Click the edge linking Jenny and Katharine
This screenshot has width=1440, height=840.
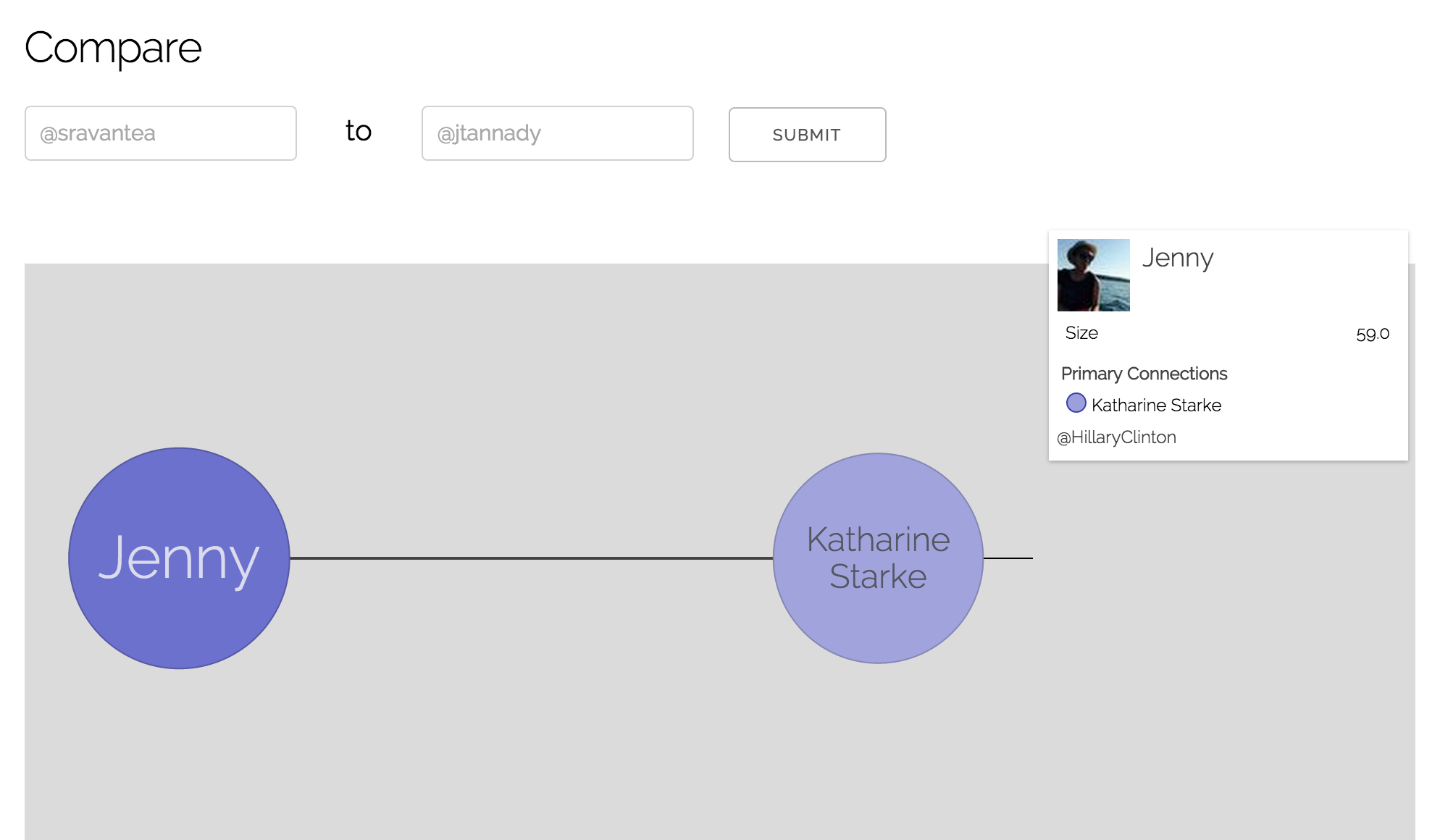click(x=531, y=558)
